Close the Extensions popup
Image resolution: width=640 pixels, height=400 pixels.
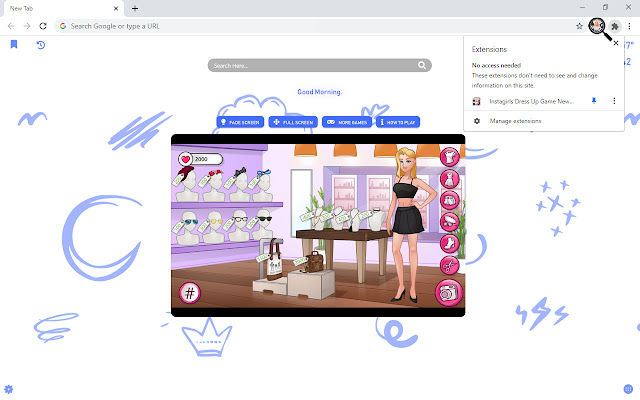pyautogui.click(x=616, y=43)
